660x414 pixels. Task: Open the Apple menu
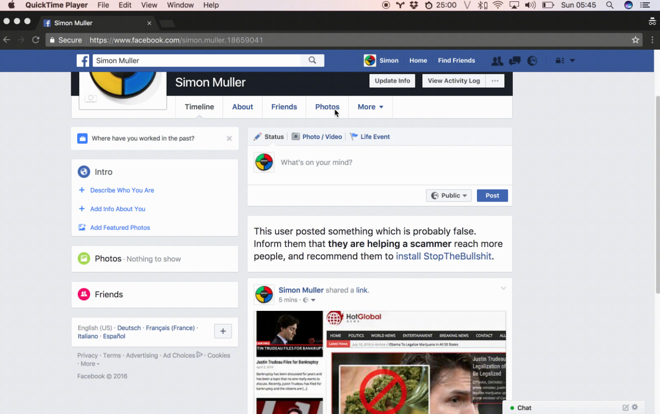(11, 5)
